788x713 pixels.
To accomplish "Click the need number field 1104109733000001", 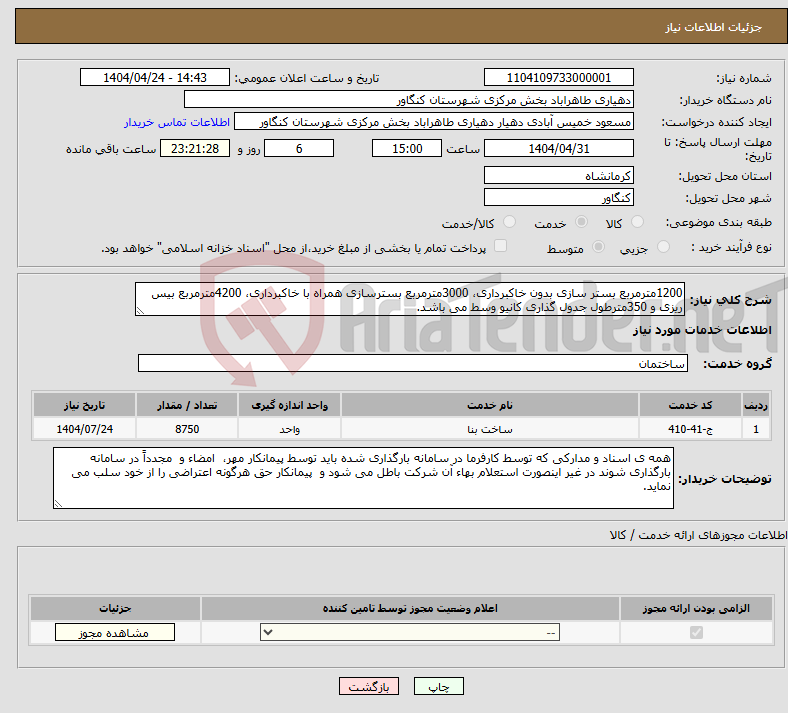I will coord(558,77).
